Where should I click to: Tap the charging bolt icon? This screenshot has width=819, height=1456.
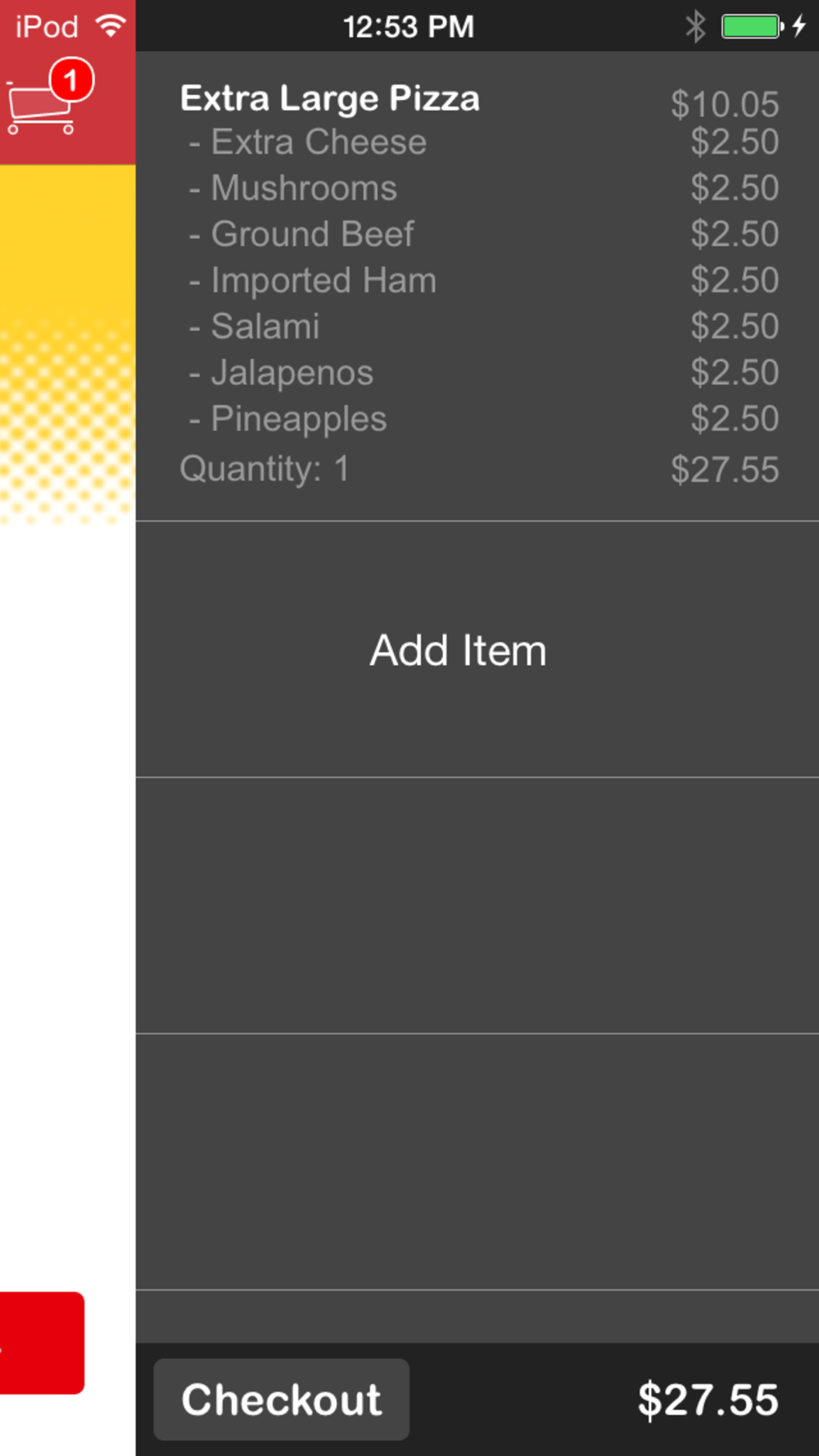click(799, 27)
